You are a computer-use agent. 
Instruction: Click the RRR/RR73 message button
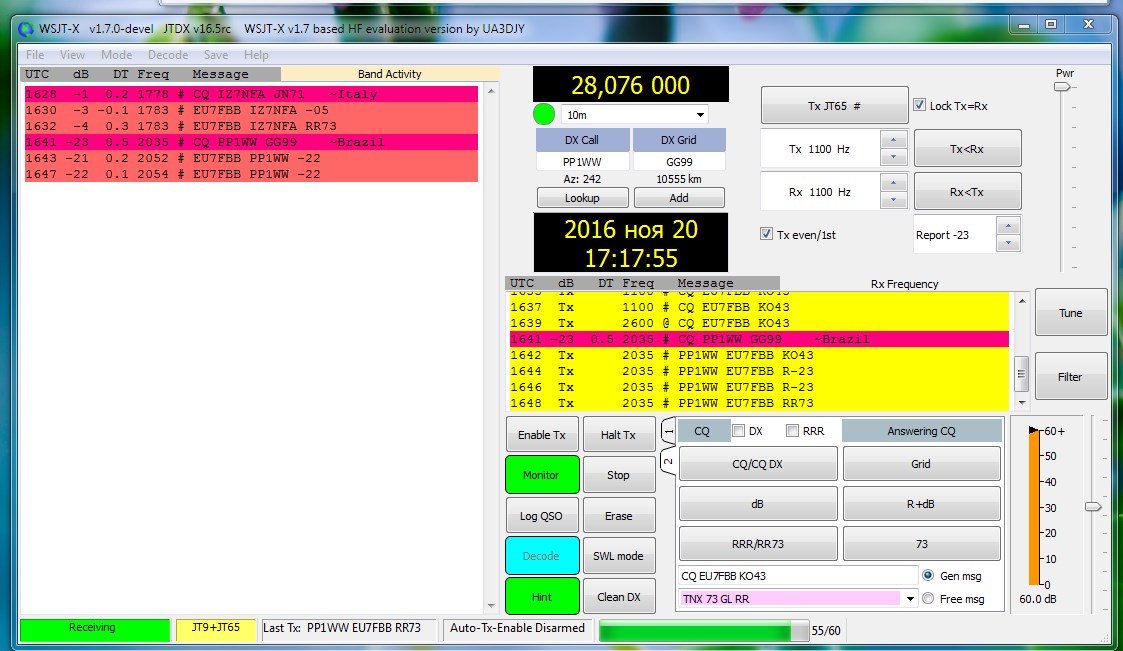click(758, 544)
